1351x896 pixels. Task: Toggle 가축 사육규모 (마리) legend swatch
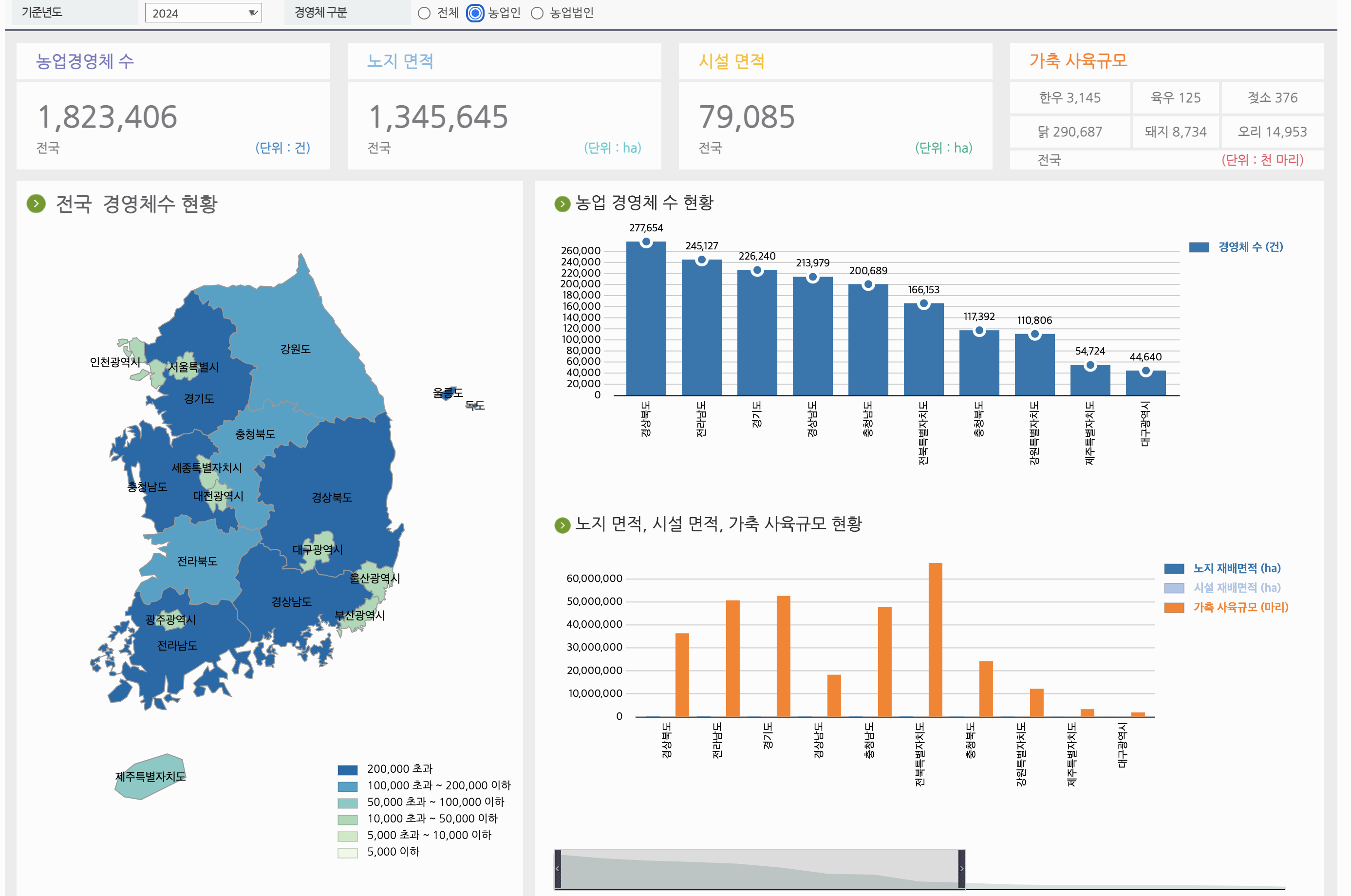(1174, 607)
